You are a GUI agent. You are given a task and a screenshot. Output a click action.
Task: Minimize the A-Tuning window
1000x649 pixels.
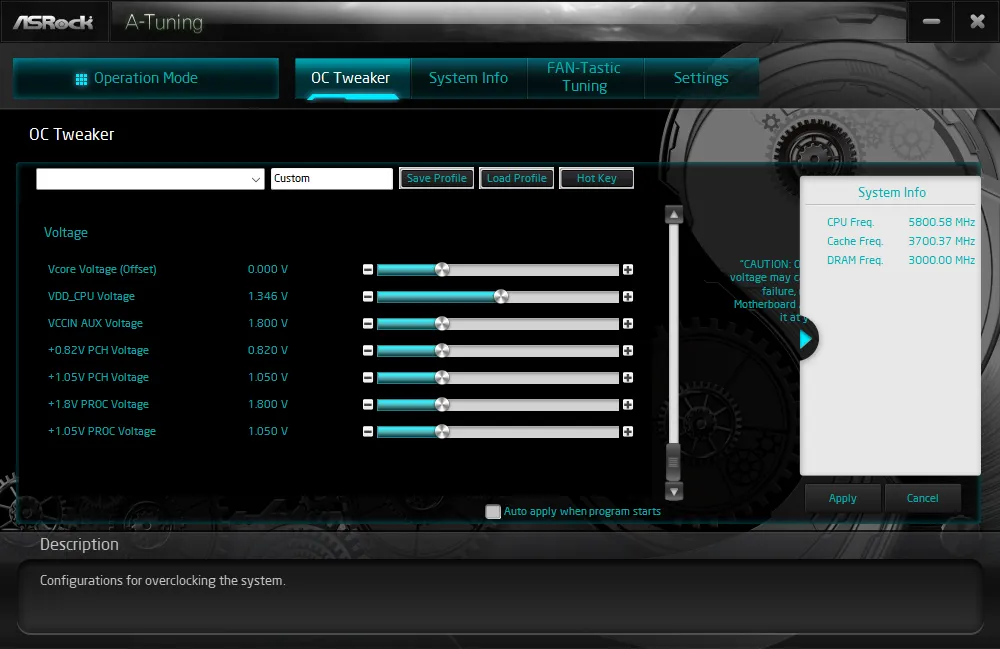click(931, 22)
